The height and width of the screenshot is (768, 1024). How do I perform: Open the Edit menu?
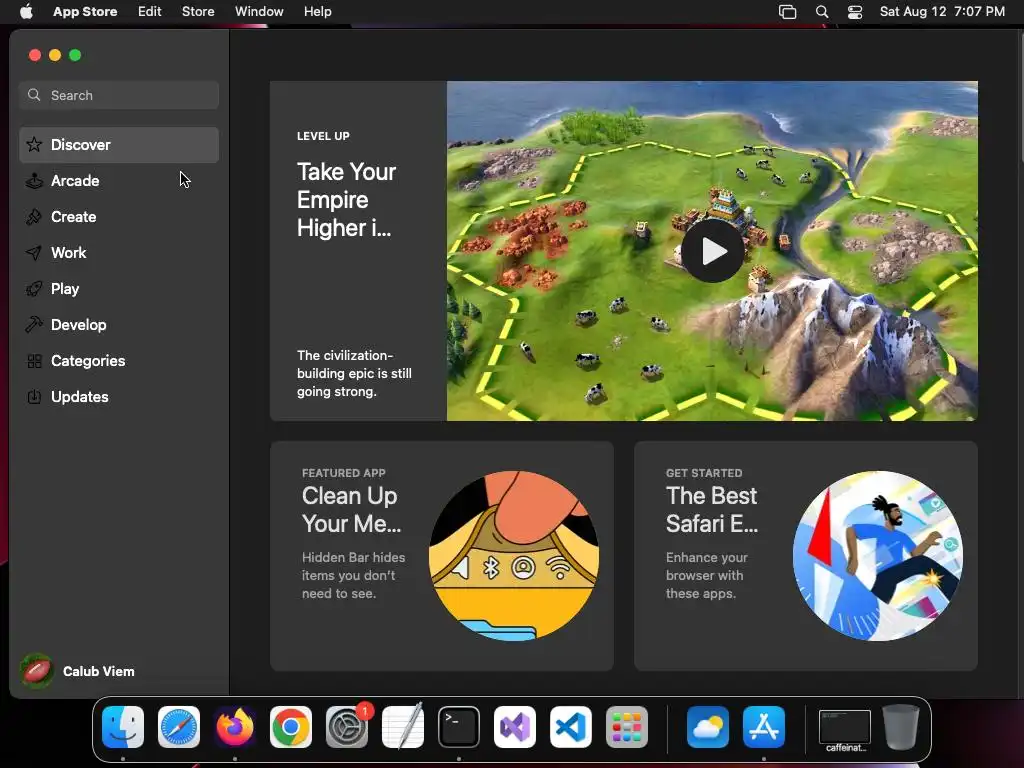150,12
